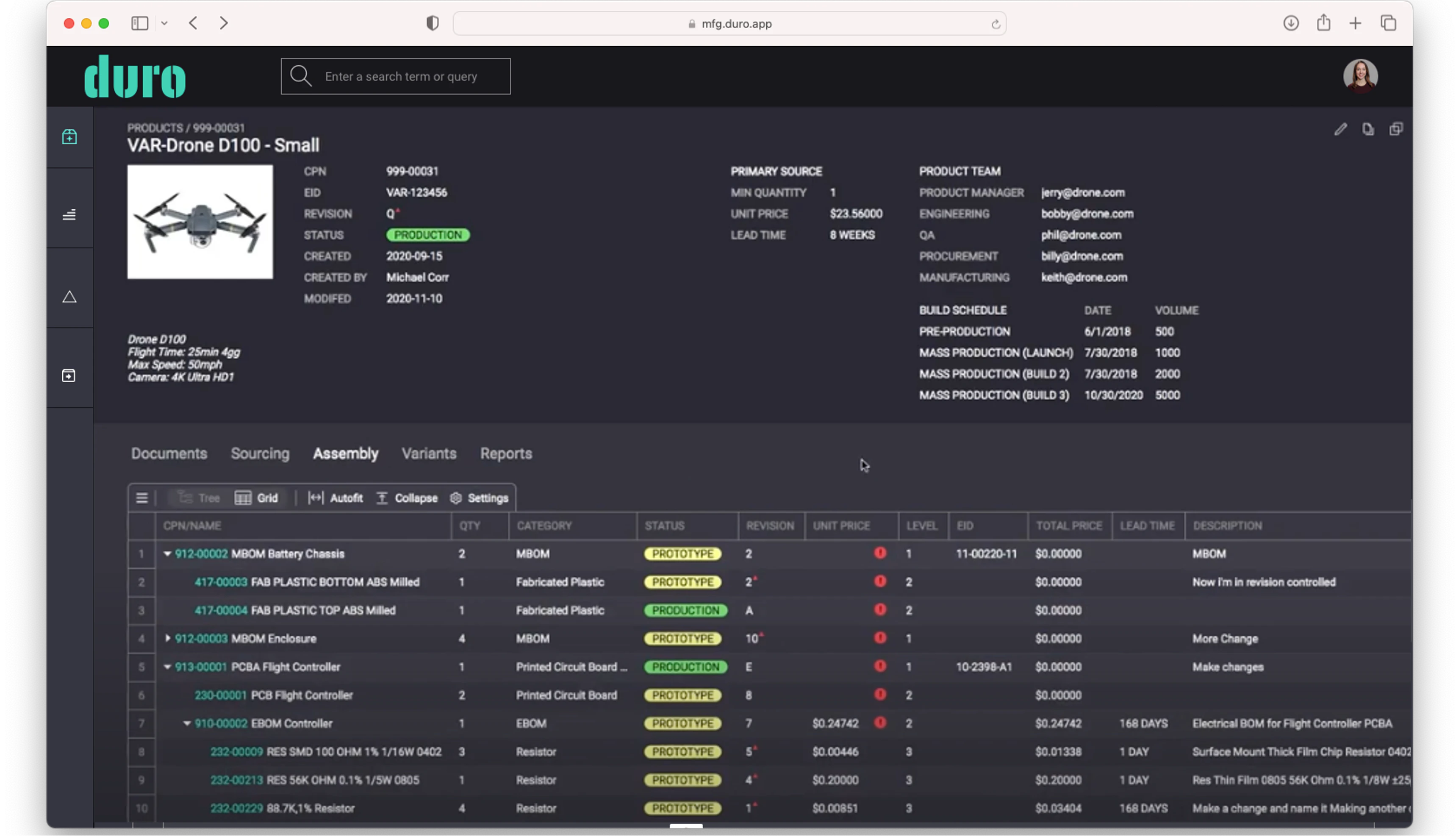
Task: Enable Grid view in assembly toolbar
Action: 258,498
